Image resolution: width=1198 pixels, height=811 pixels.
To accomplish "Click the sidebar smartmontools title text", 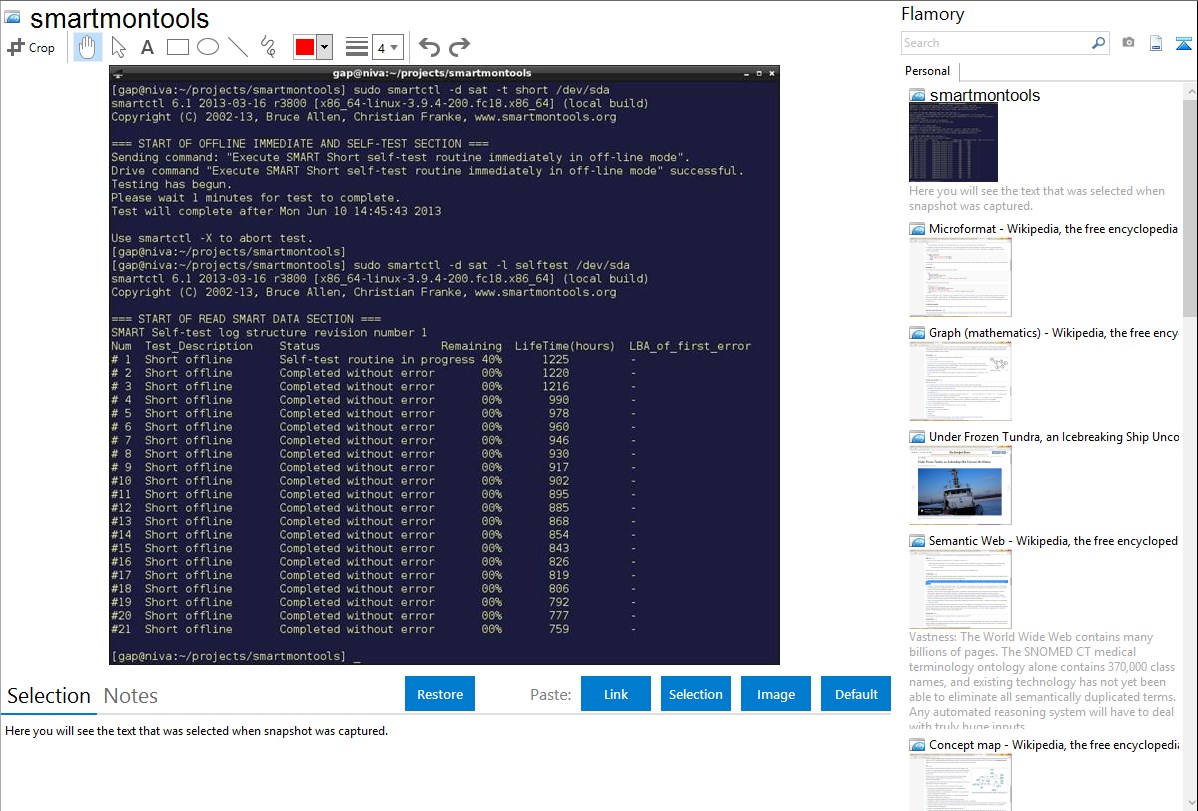I will pos(985,96).
